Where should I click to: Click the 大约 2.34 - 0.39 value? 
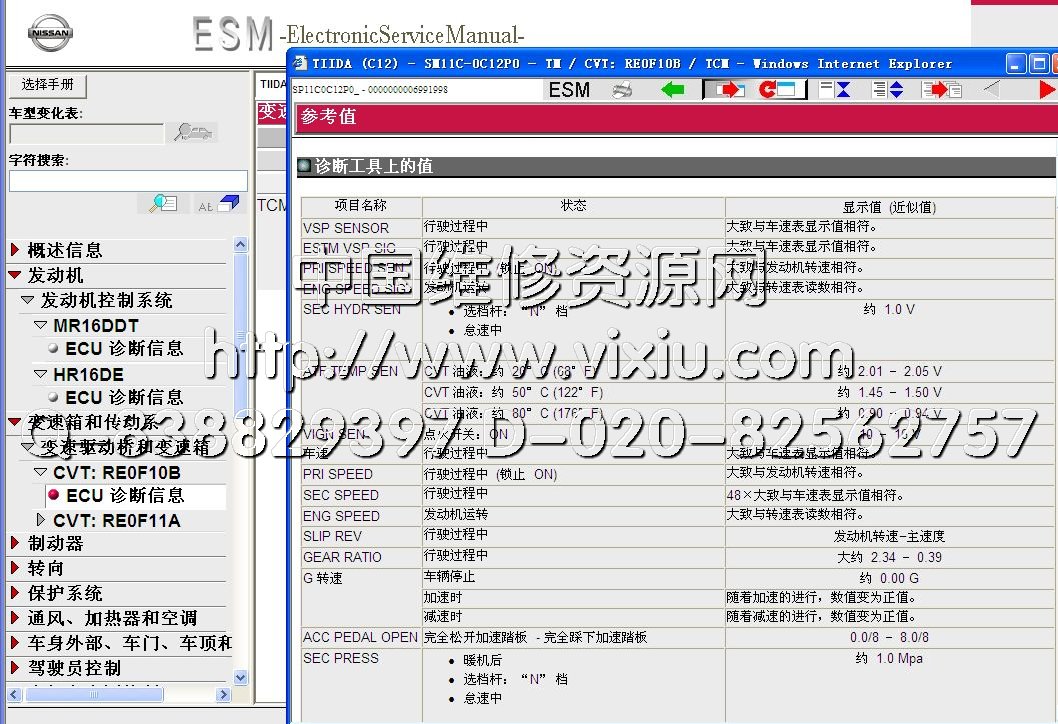[889, 557]
